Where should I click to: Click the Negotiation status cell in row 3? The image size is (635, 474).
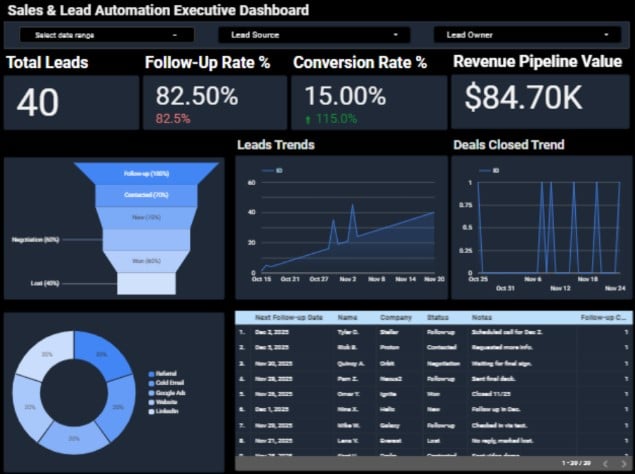[443, 364]
